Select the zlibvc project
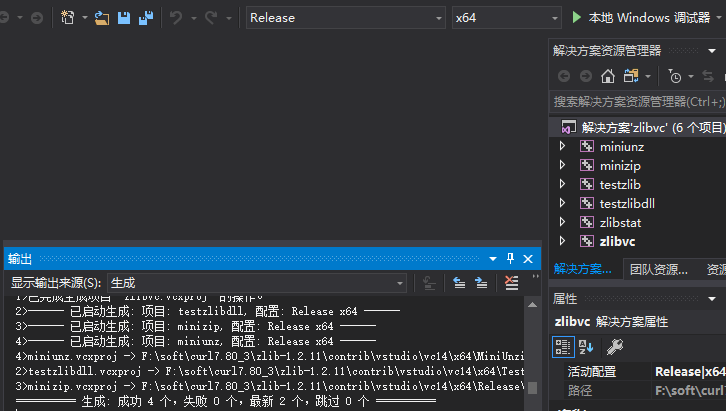The width and height of the screenshot is (726, 411). (617, 242)
